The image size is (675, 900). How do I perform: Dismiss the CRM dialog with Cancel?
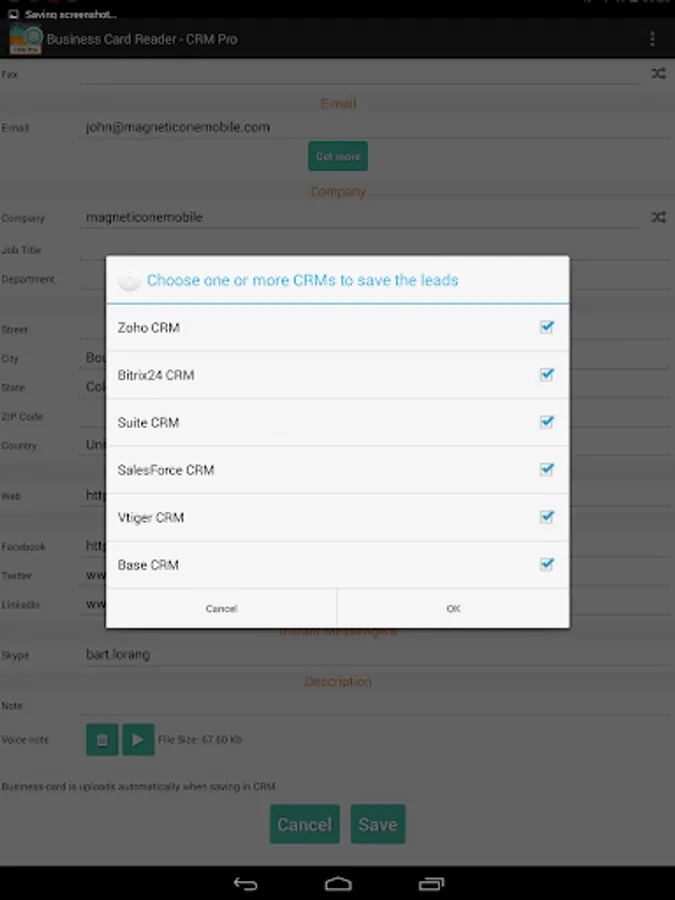coord(222,608)
